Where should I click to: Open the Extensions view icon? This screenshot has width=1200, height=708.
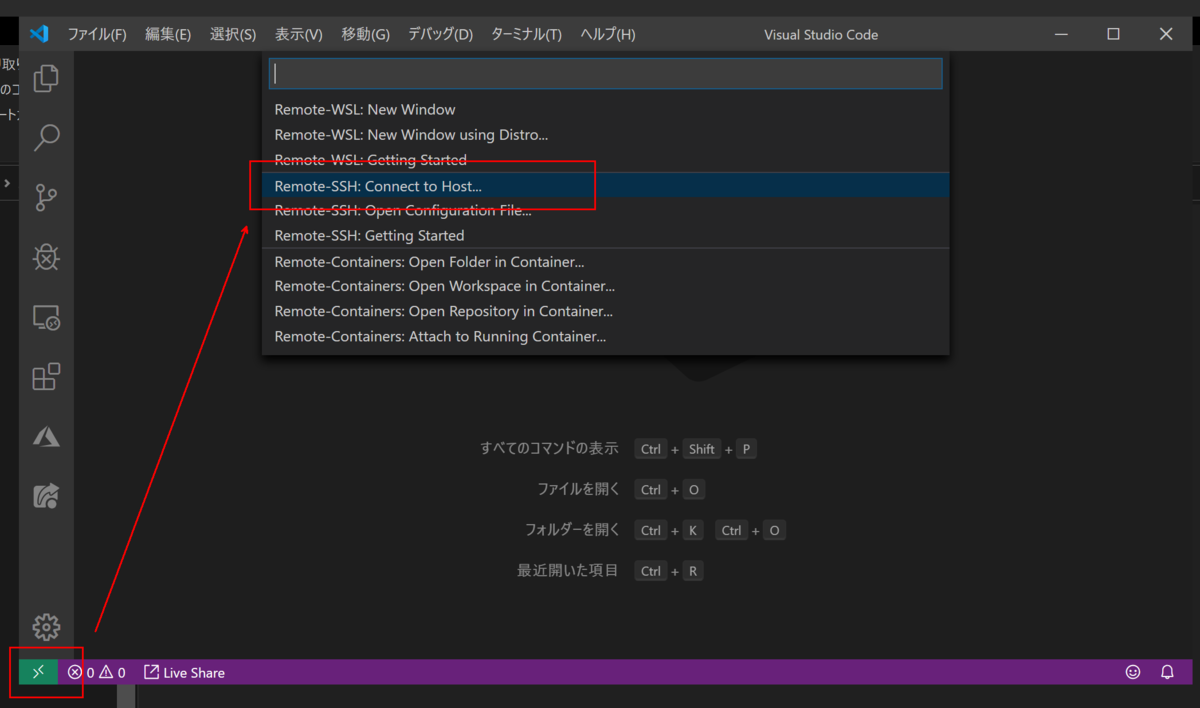point(46,377)
